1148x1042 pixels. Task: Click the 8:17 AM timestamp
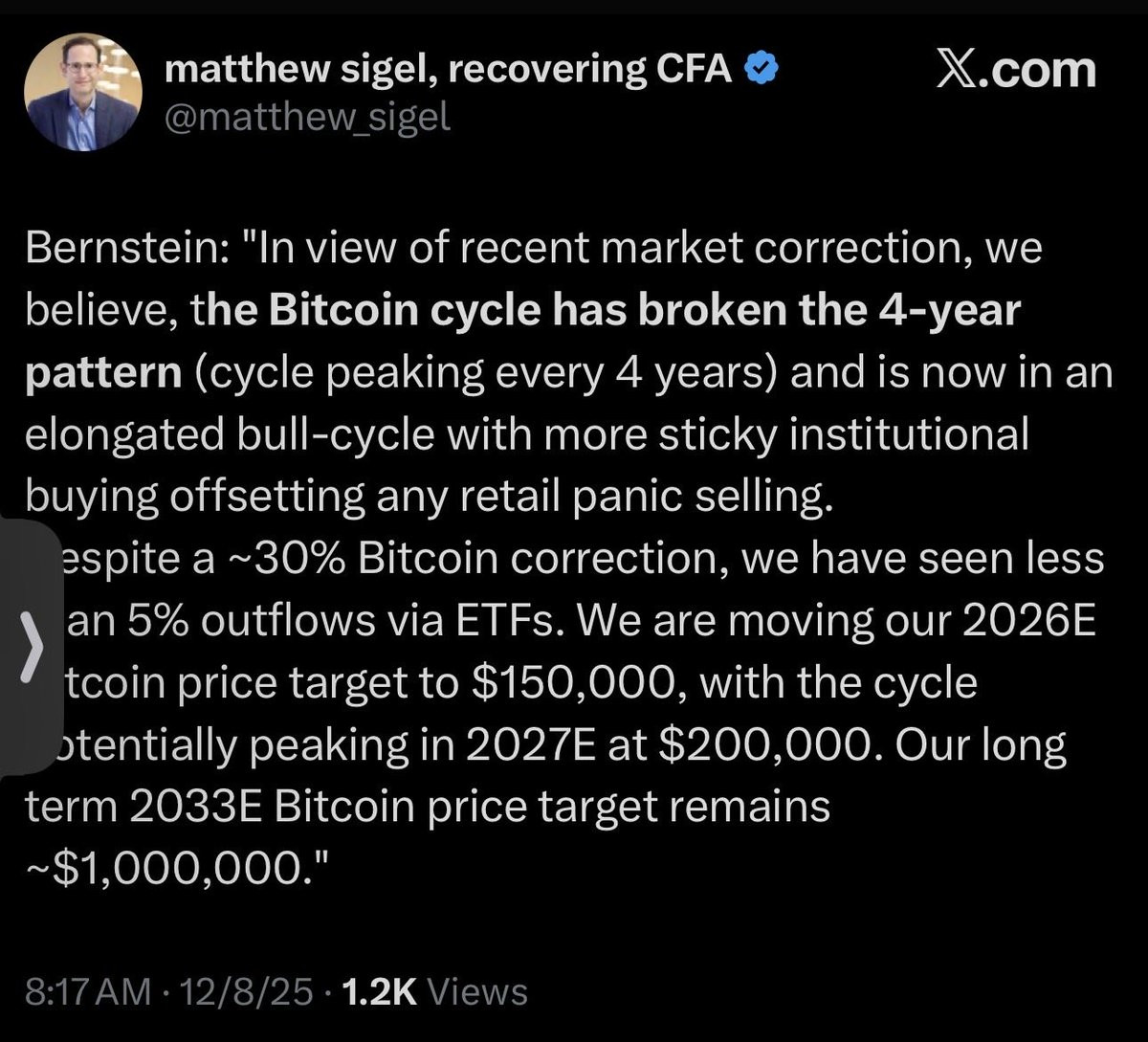click(x=87, y=990)
